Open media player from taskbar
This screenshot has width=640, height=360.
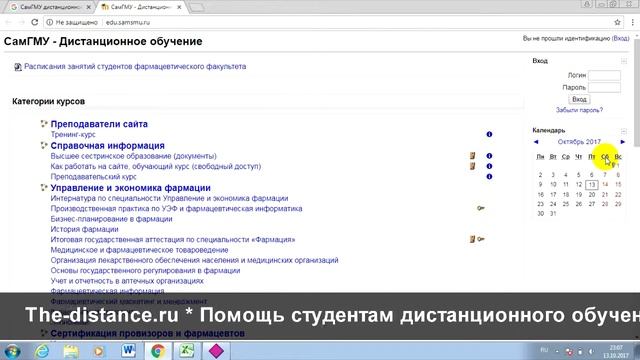[x=99, y=351]
